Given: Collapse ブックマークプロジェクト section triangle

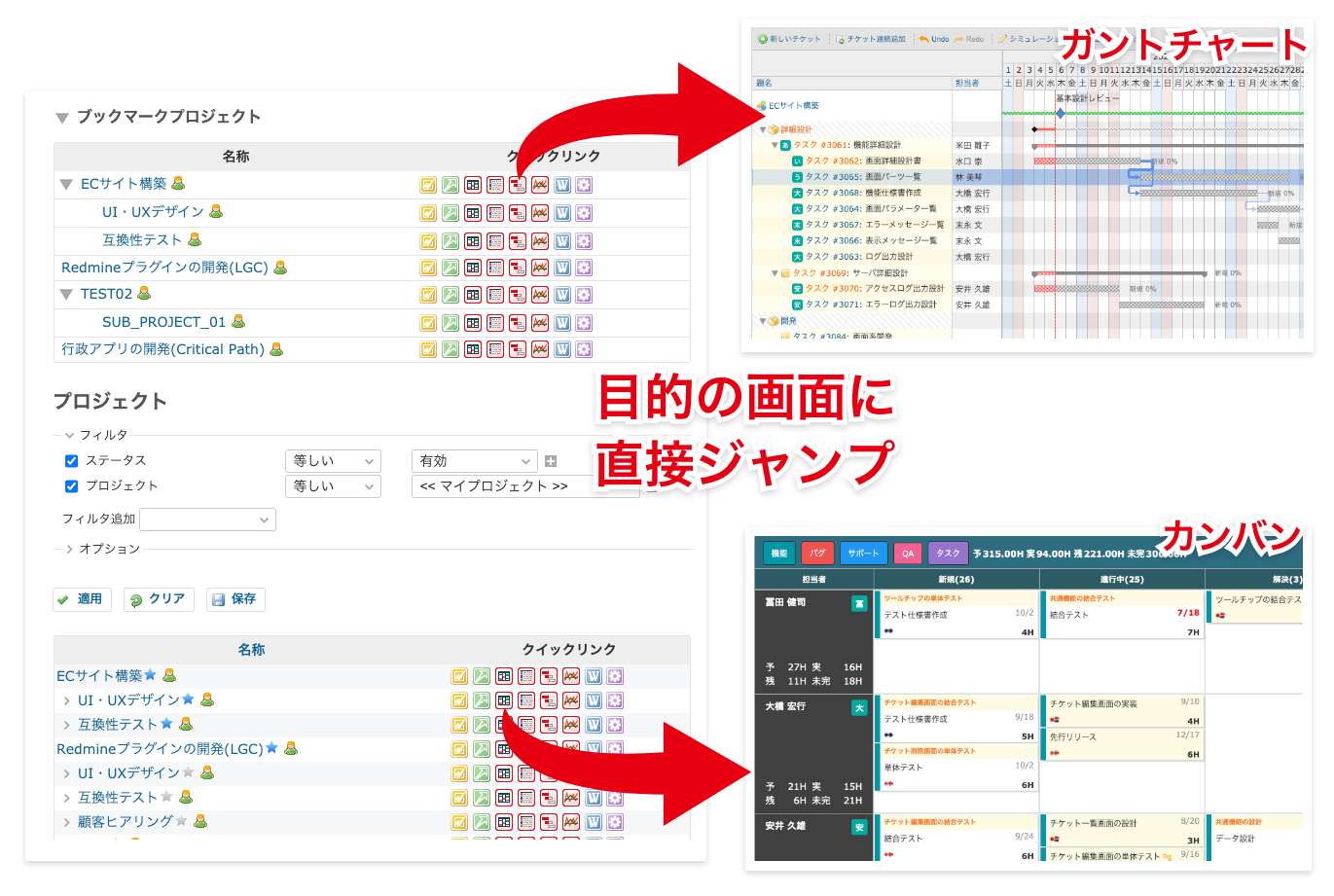Looking at the screenshot, I should coord(62,118).
